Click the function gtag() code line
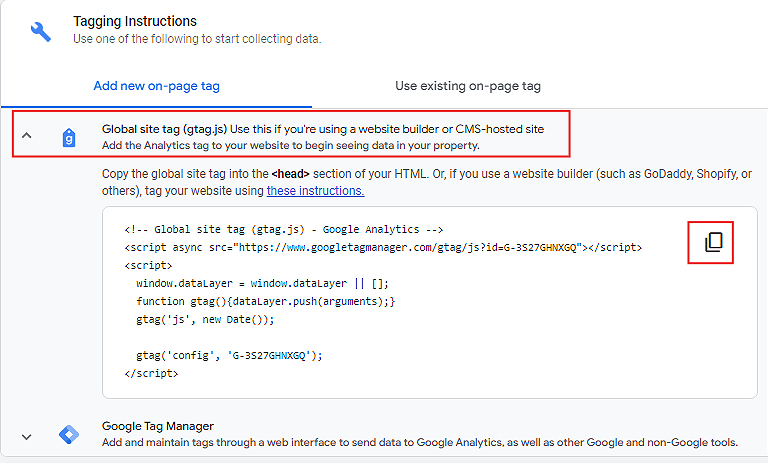This screenshot has width=768, height=463. coord(265,301)
